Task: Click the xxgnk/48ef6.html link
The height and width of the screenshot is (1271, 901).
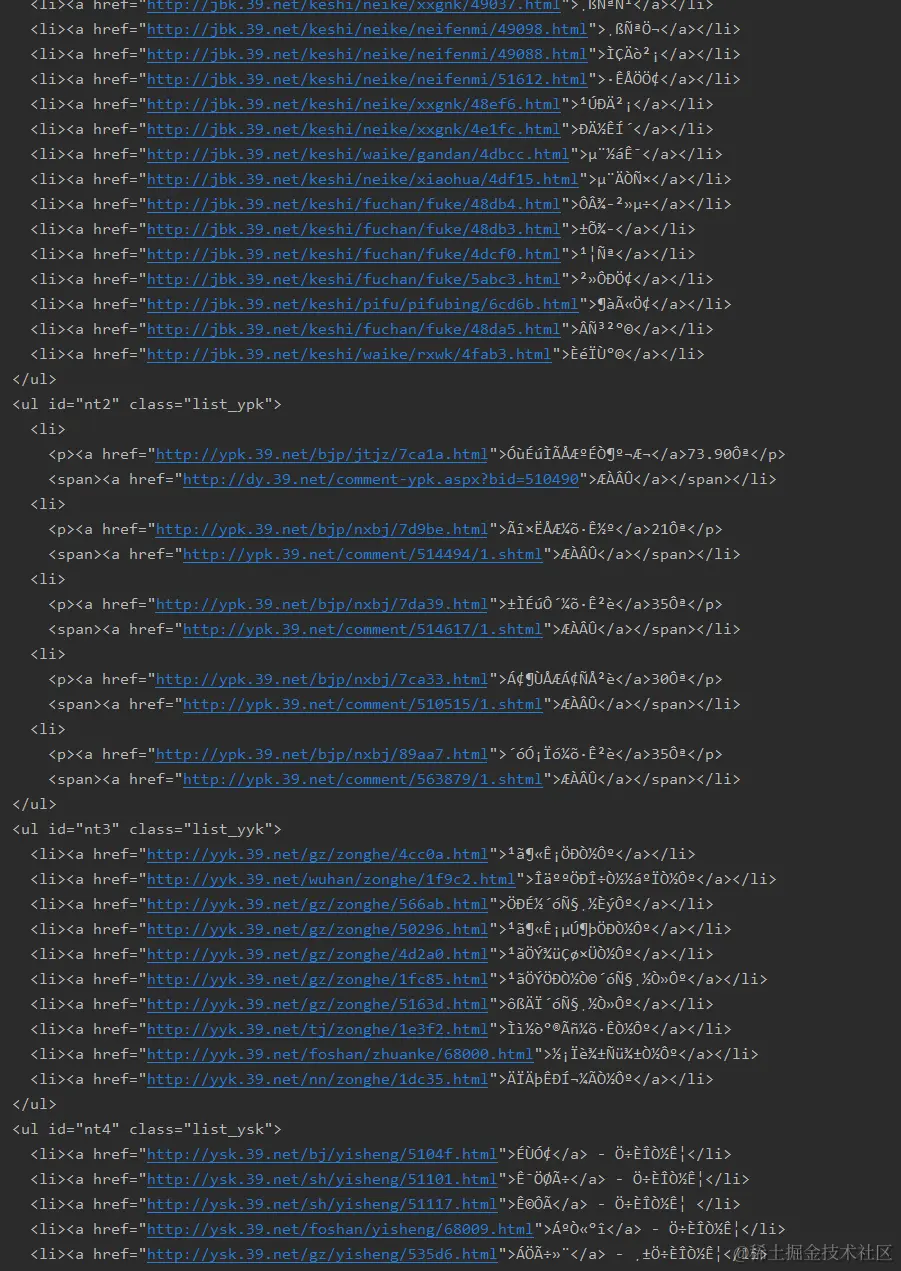Action: (x=354, y=104)
